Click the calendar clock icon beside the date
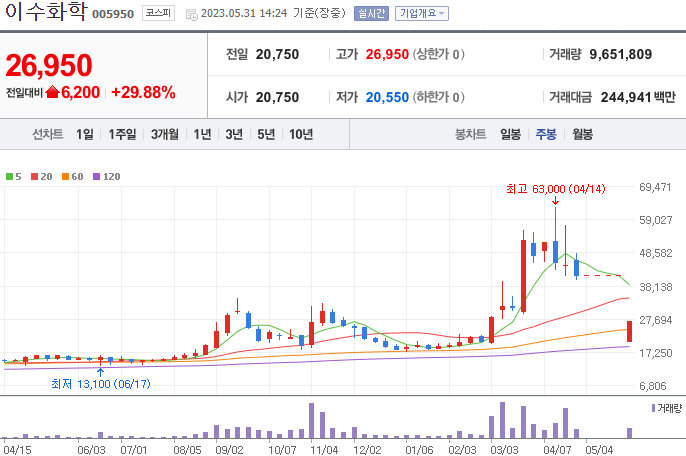686x456 pixels. pos(191,14)
